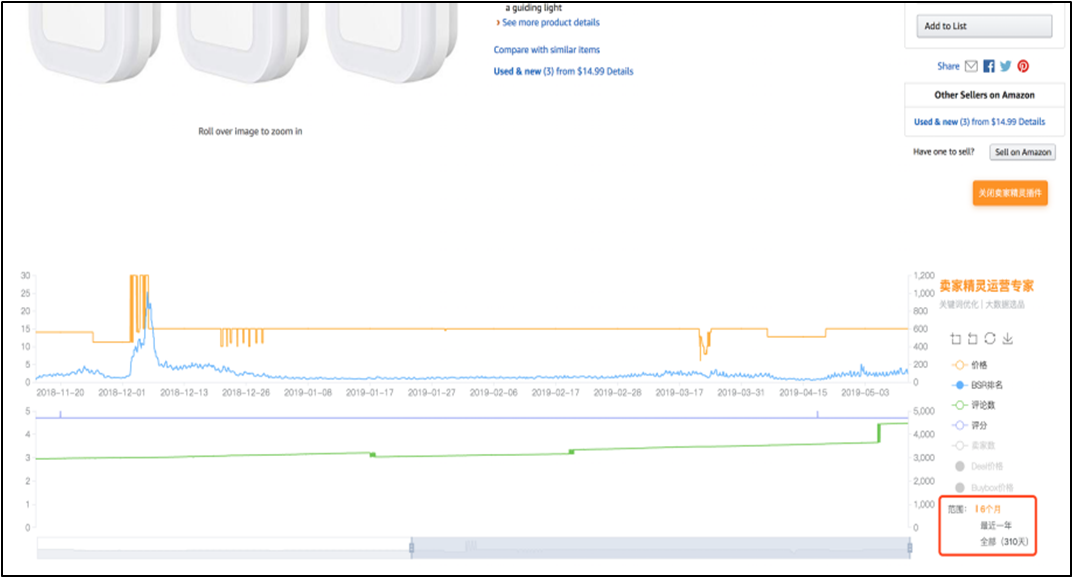Screen dimensions: 1073x578
Task: Expand See more product details
Action: coord(550,22)
